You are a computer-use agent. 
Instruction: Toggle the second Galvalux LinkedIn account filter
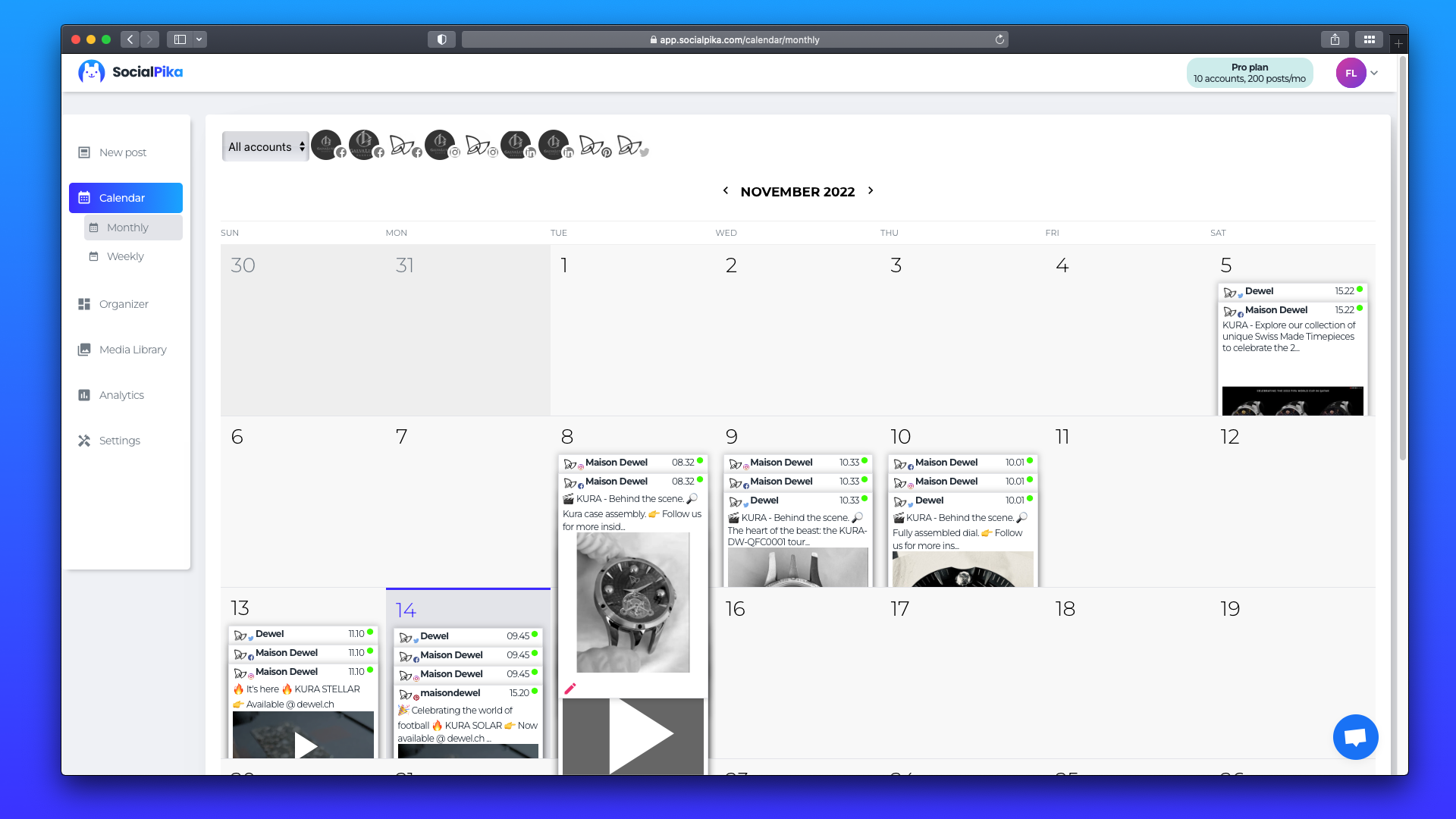556,146
